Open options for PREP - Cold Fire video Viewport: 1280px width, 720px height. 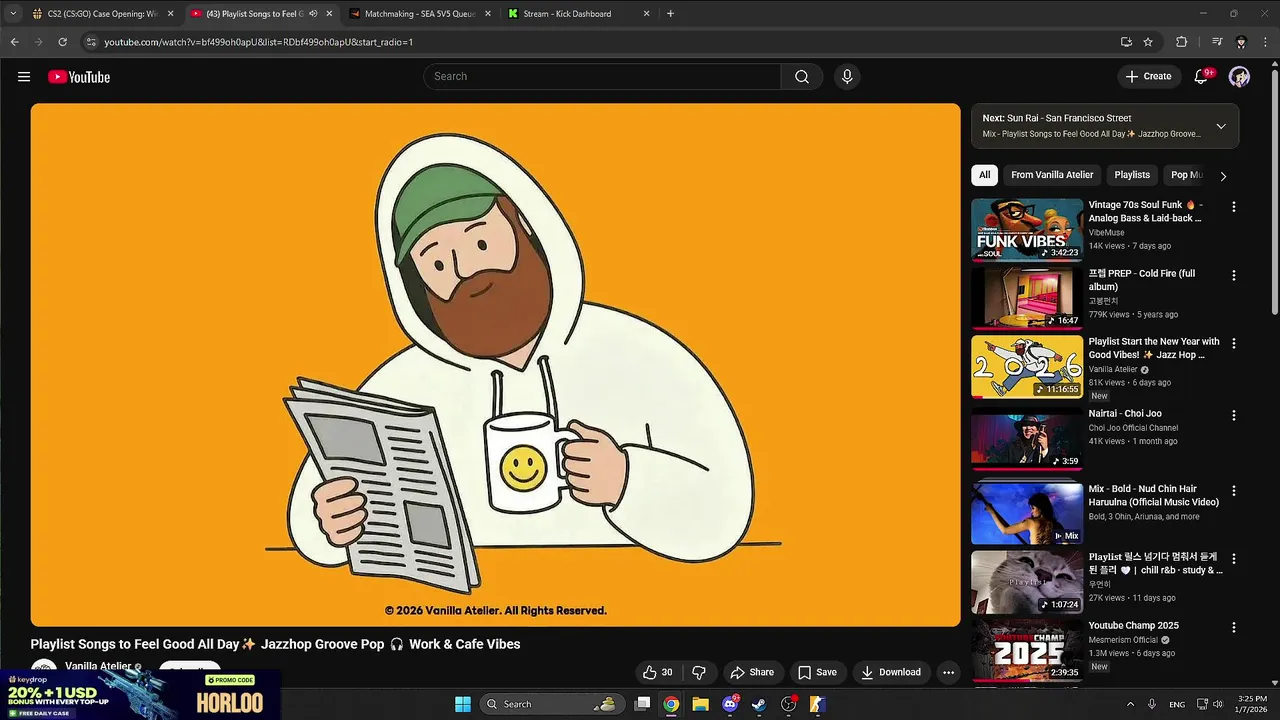coord(1233,275)
